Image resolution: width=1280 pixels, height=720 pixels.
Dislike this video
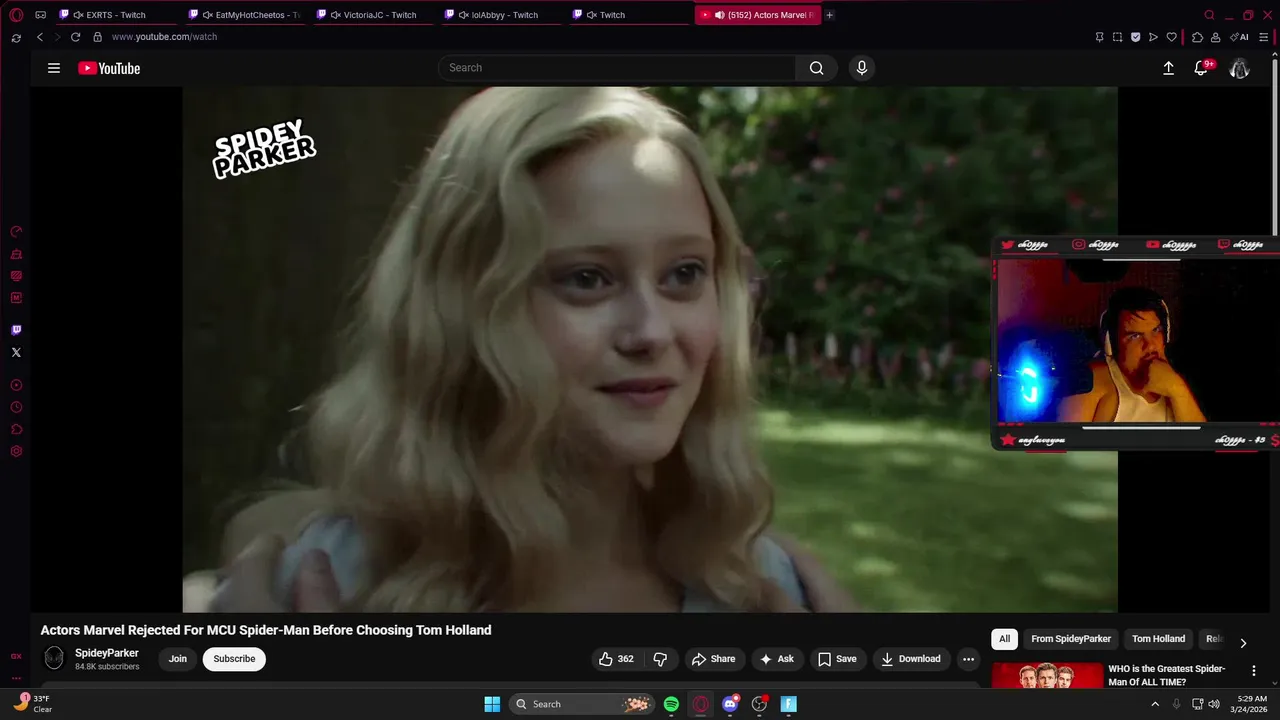coord(660,659)
